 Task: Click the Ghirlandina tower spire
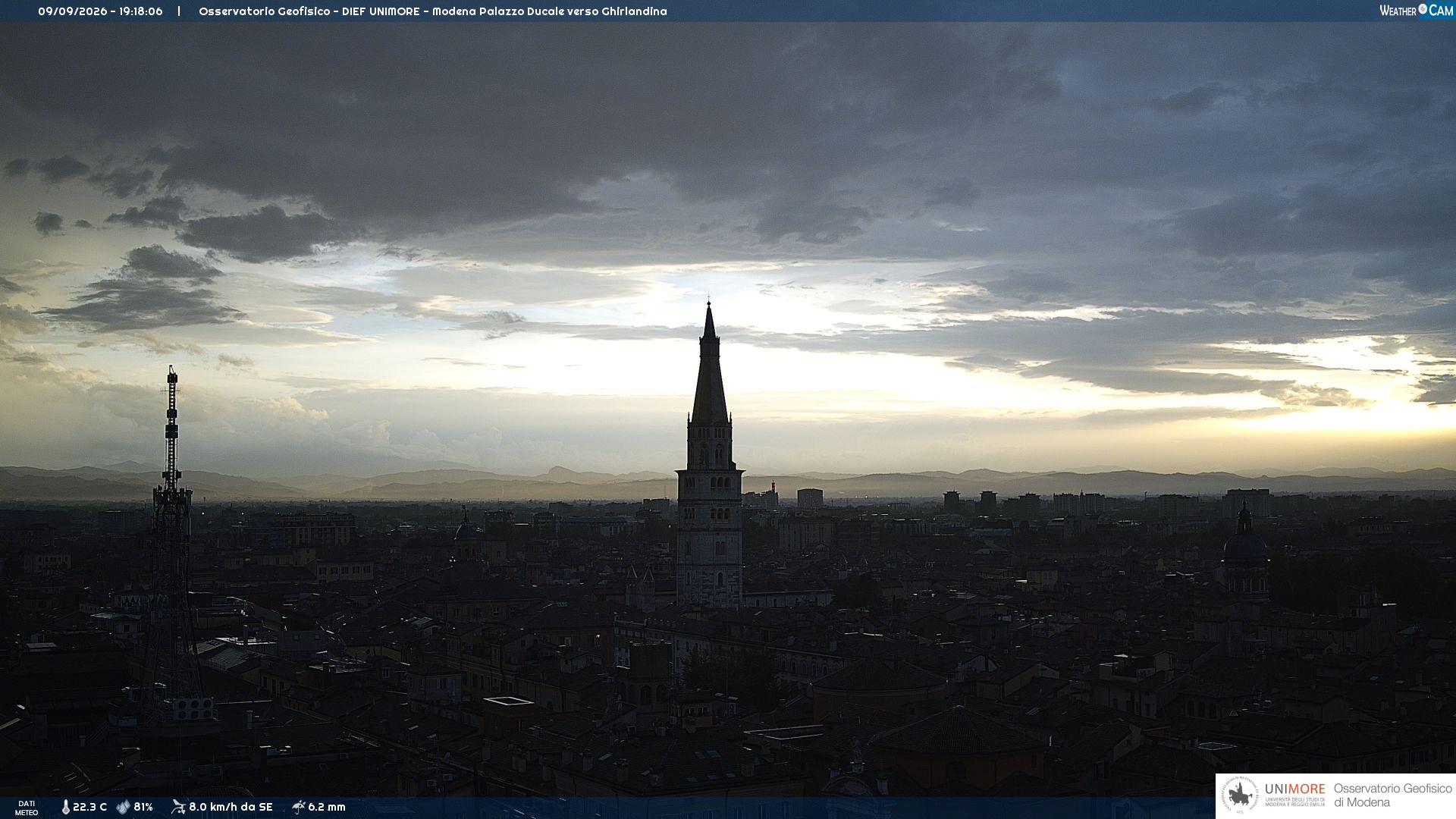tap(709, 364)
